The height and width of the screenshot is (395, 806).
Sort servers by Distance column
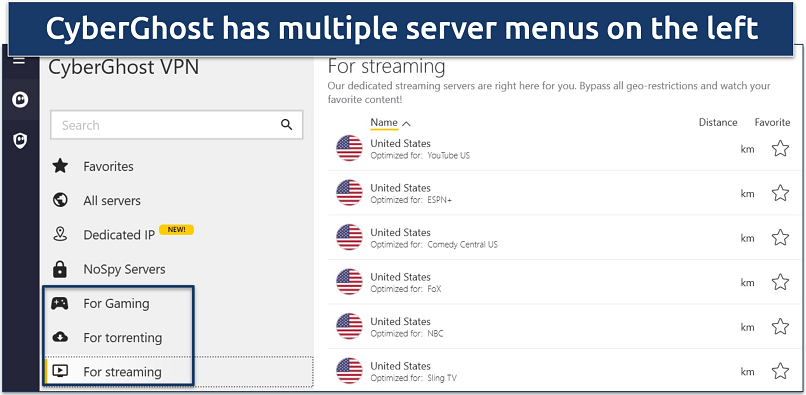[x=718, y=122]
